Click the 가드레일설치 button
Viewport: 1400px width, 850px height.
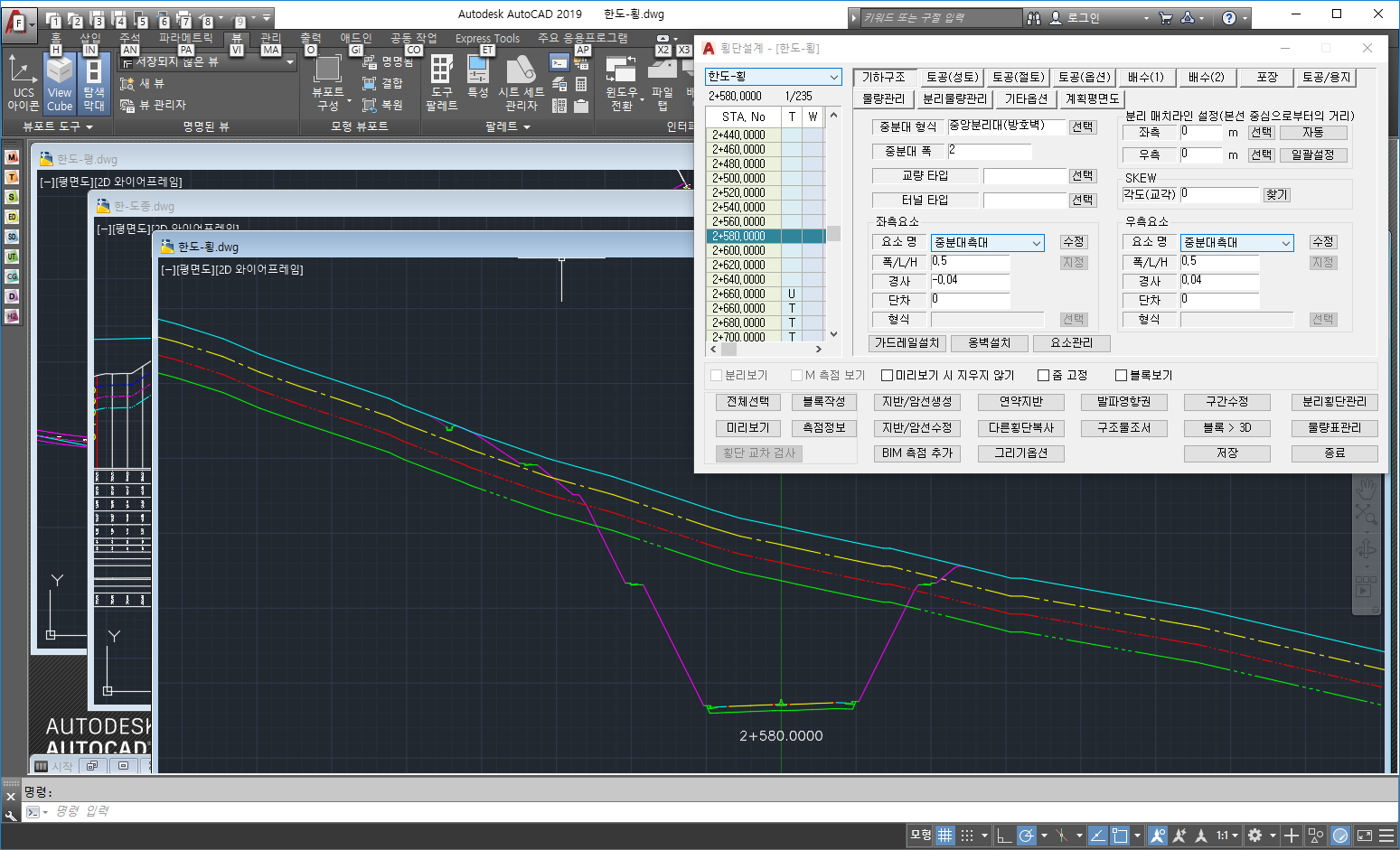tap(907, 343)
